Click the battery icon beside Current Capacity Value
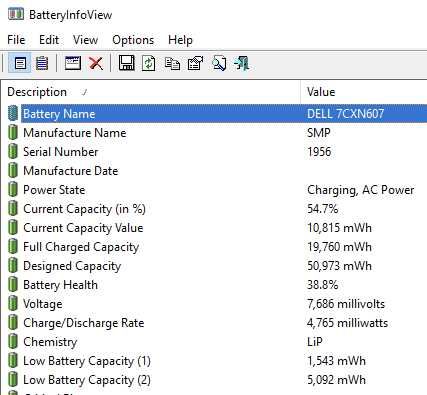This screenshot has width=427, height=395. pos(13,228)
